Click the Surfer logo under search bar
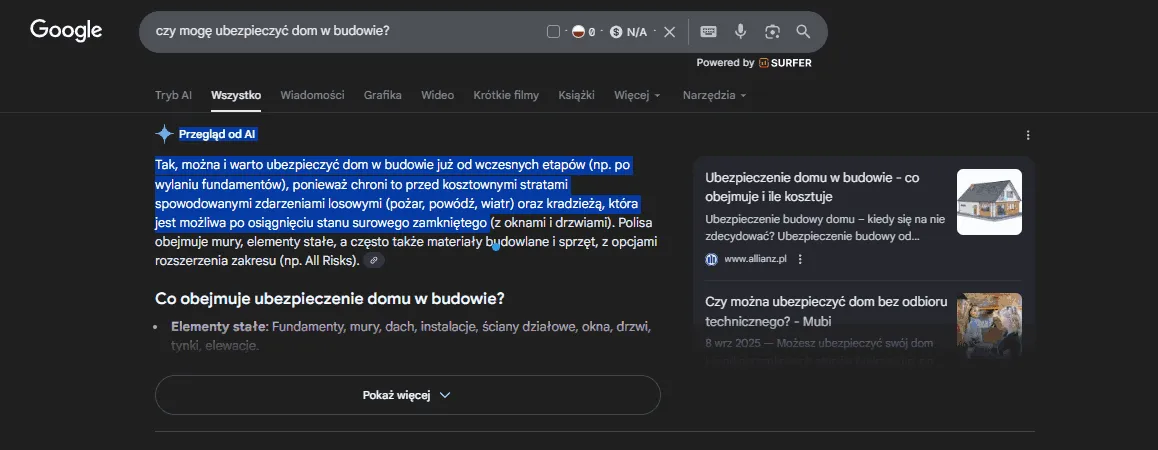 [785, 63]
